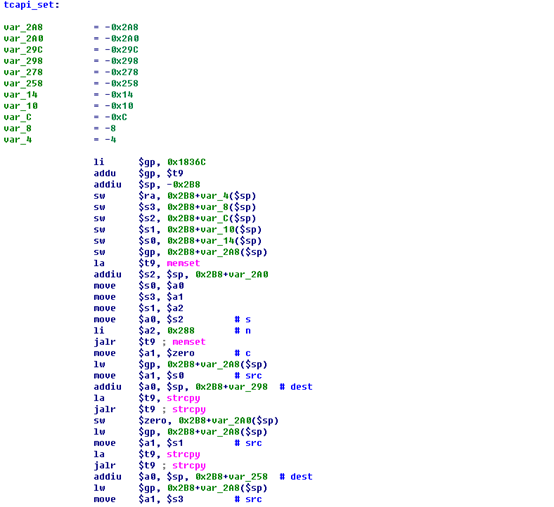Click var_2A0 in the 'sw $zero' line
Screen dimensions: 554x507
(x=231, y=421)
